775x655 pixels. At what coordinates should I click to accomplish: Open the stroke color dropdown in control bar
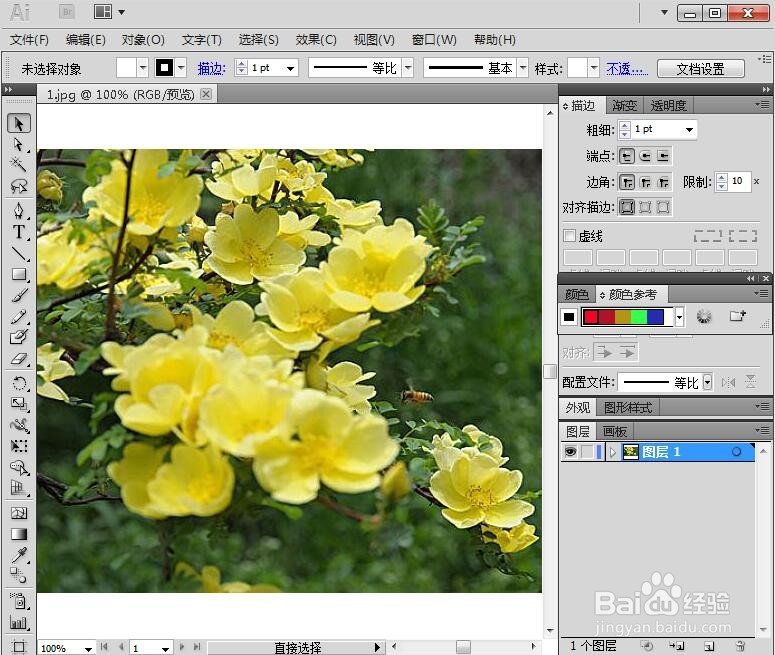coord(181,68)
